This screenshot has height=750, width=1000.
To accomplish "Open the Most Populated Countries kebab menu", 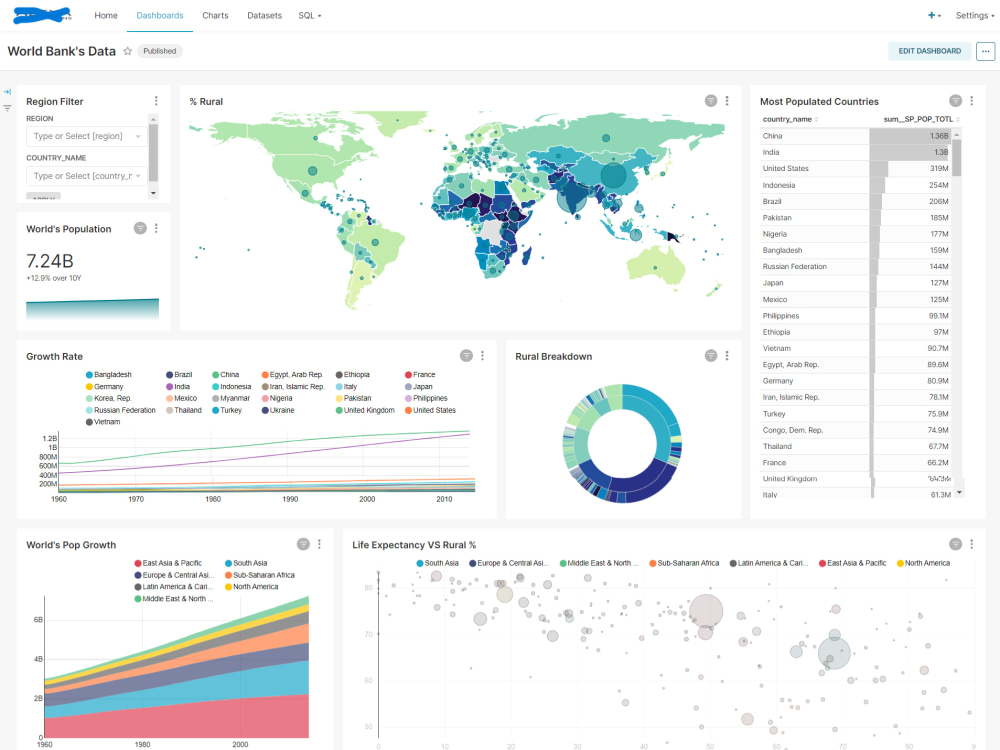I will tap(971, 101).
